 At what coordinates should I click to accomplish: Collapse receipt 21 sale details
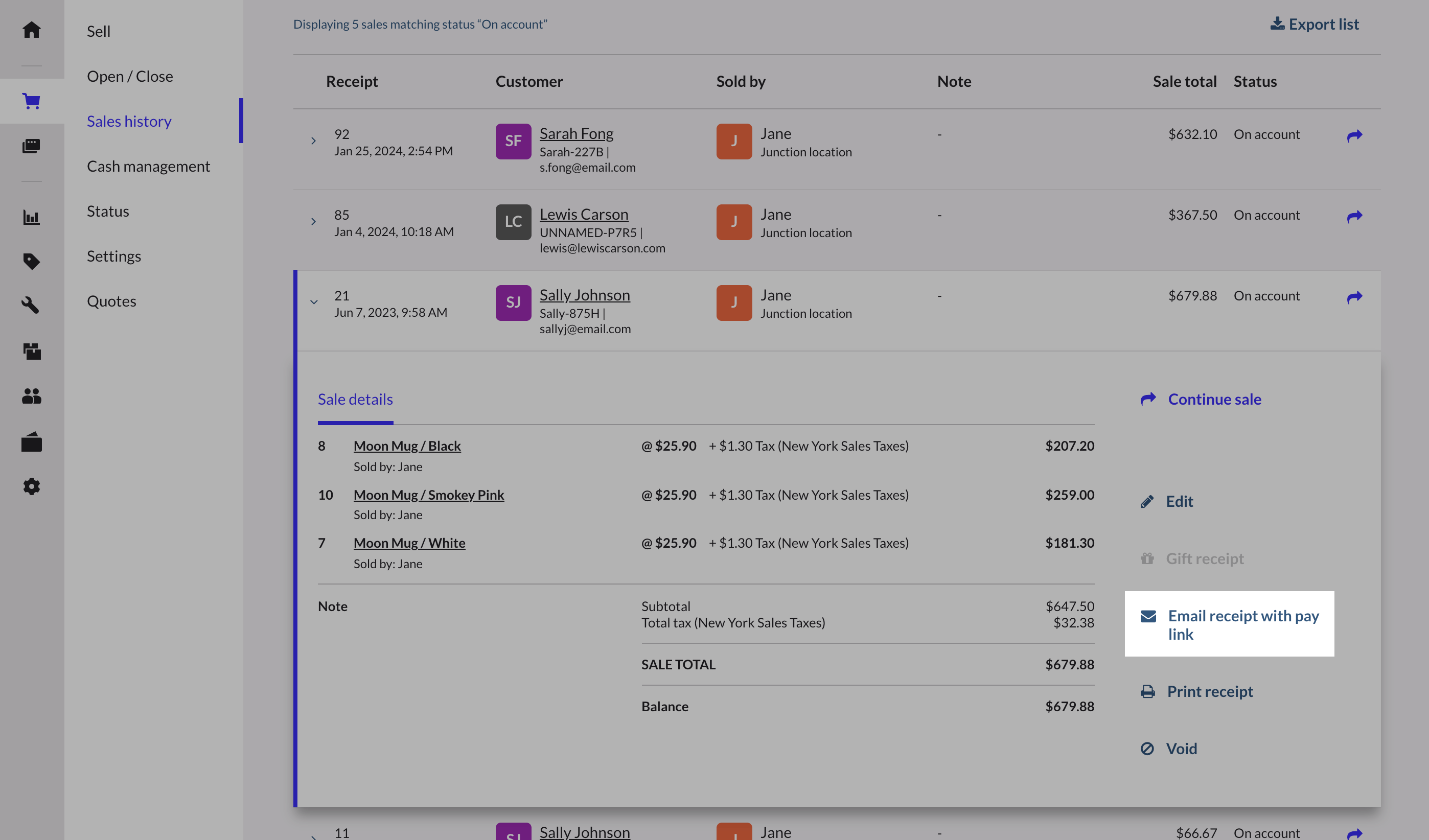tap(314, 302)
